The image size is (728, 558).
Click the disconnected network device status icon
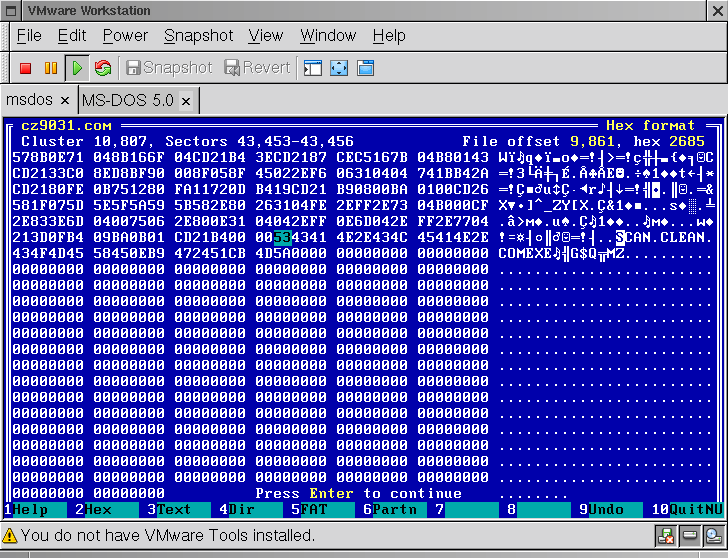click(666, 536)
